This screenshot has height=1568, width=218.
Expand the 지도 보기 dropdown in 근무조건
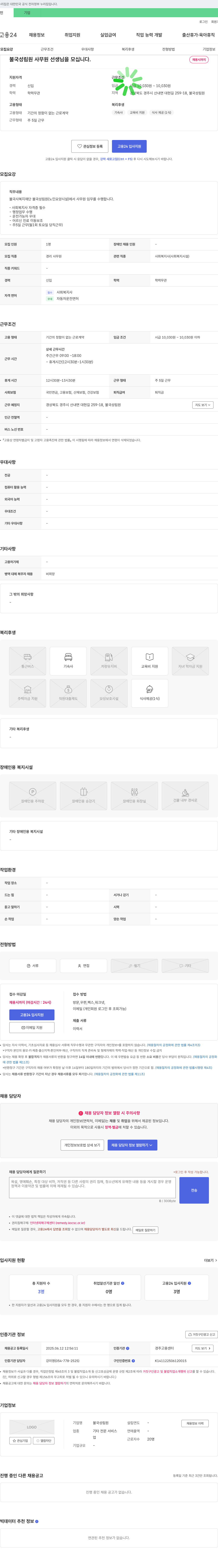pyautogui.click(x=203, y=405)
